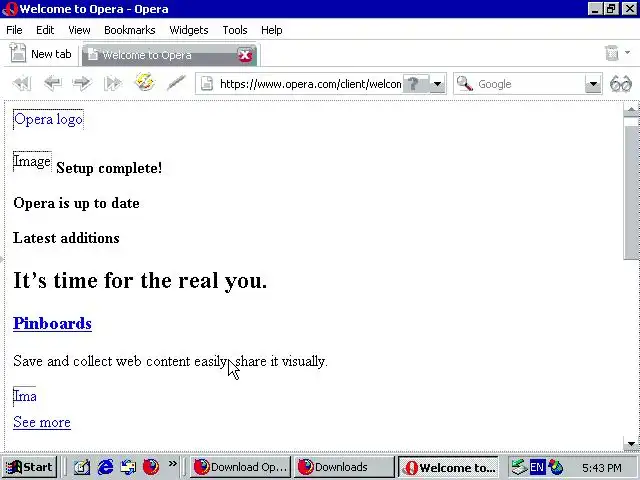Open the View menu
640x480 pixels.
pos(79,30)
